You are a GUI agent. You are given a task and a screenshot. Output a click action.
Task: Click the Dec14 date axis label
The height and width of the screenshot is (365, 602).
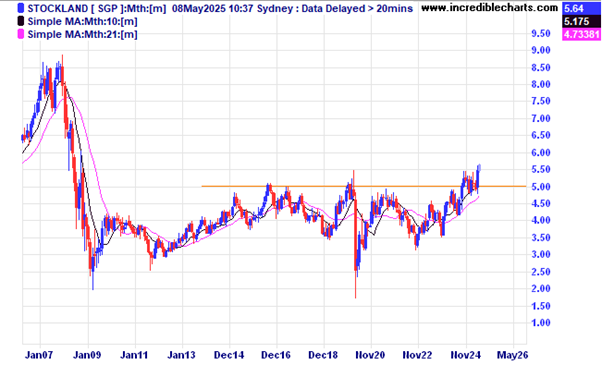pyautogui.click(x=229, y=355)
